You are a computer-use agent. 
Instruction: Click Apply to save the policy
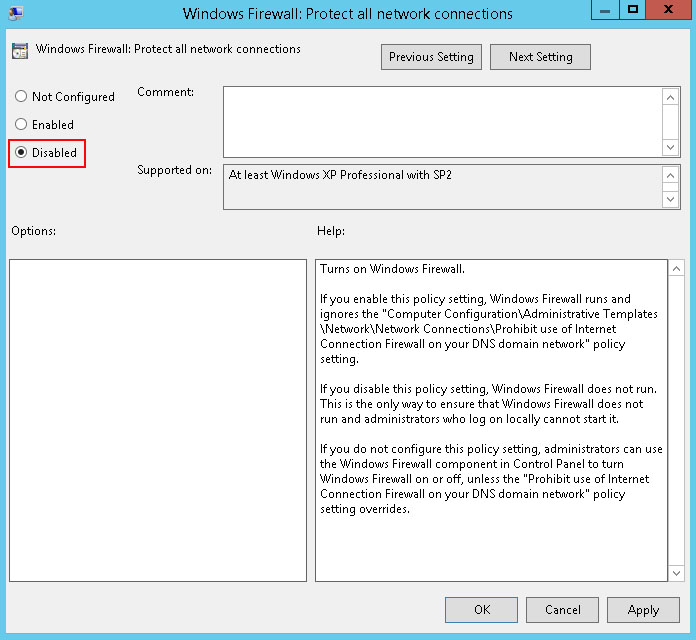click(x=643, y=610)
